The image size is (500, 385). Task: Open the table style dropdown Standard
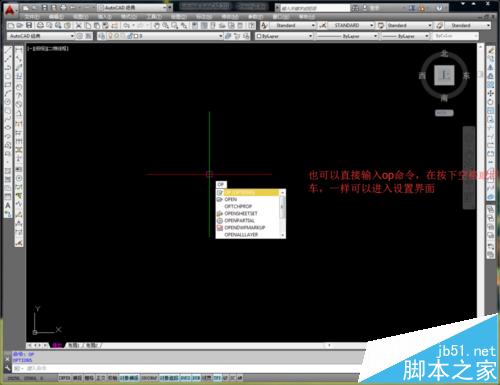point(409,25)
